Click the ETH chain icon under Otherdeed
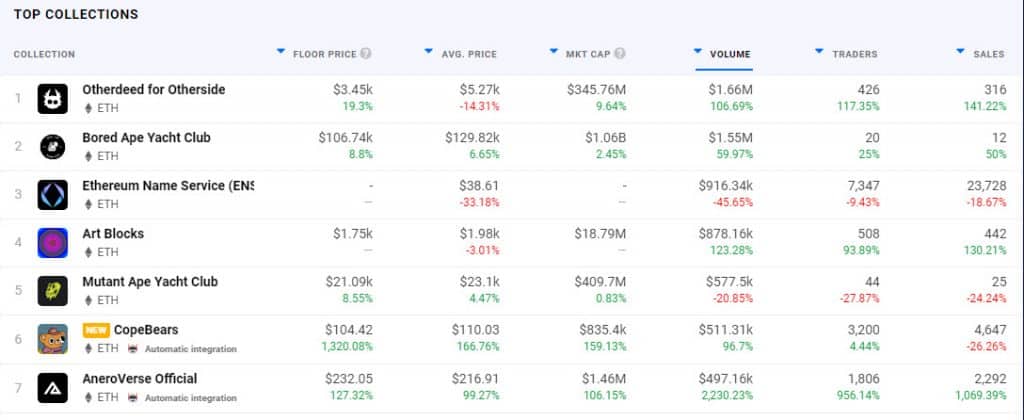 [x=89, y=108]
